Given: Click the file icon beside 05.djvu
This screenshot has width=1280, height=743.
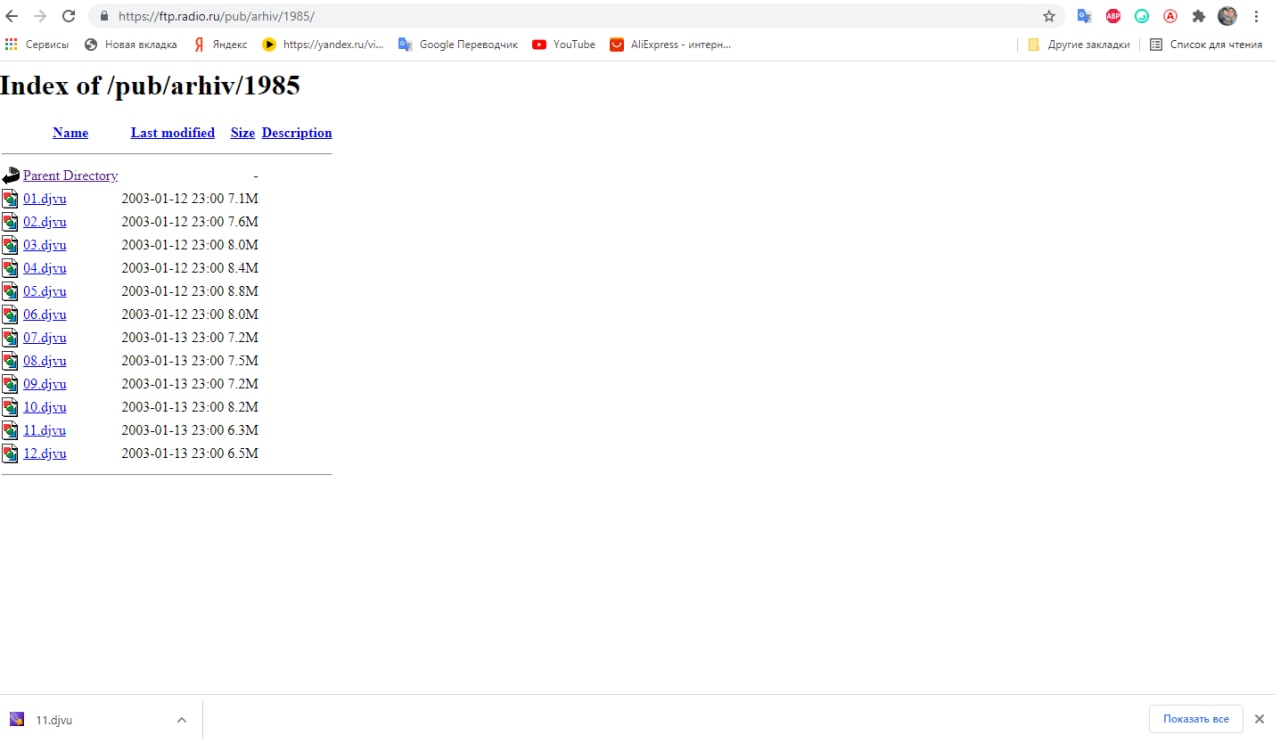Looking at the screenshot, I should [10, 291].
